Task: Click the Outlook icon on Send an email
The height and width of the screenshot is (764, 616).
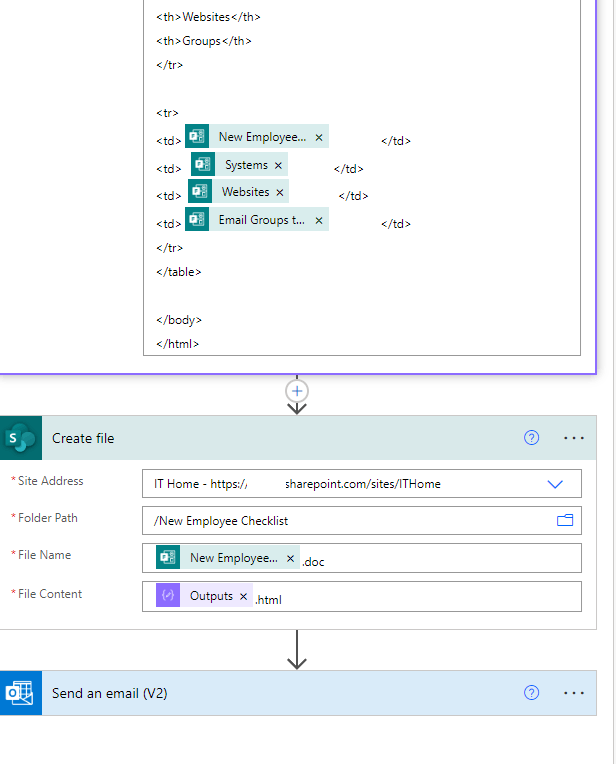Action: 21,693
